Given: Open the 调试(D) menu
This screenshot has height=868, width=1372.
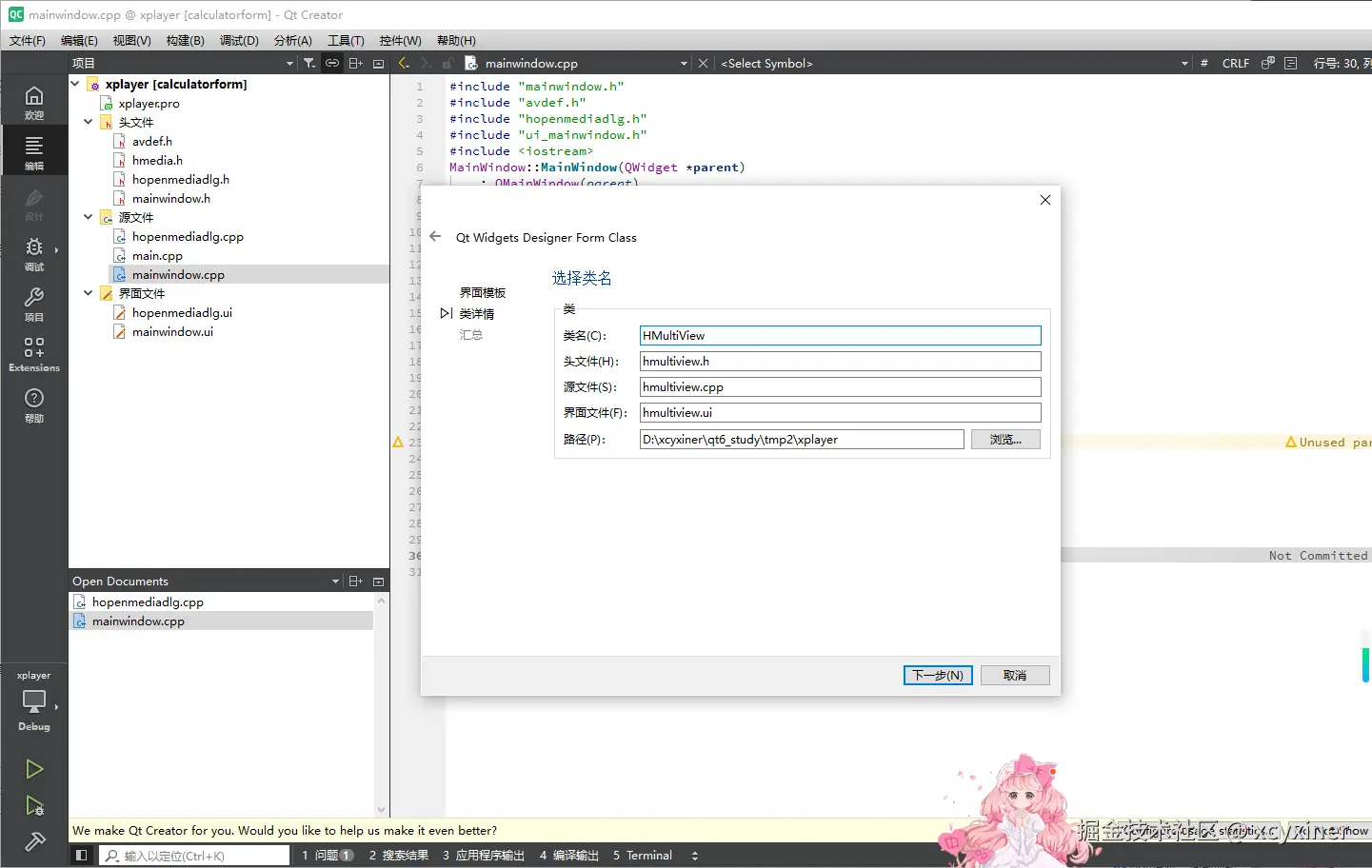Looking at the screenshot, I should [x=239, y=40].
